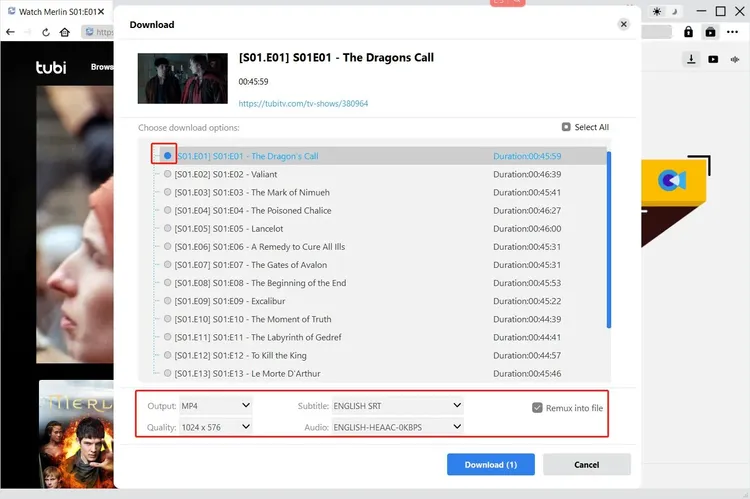Click the Dragons Call video thumbnail
The image size is (750, 499).
[x=182, y=79]
